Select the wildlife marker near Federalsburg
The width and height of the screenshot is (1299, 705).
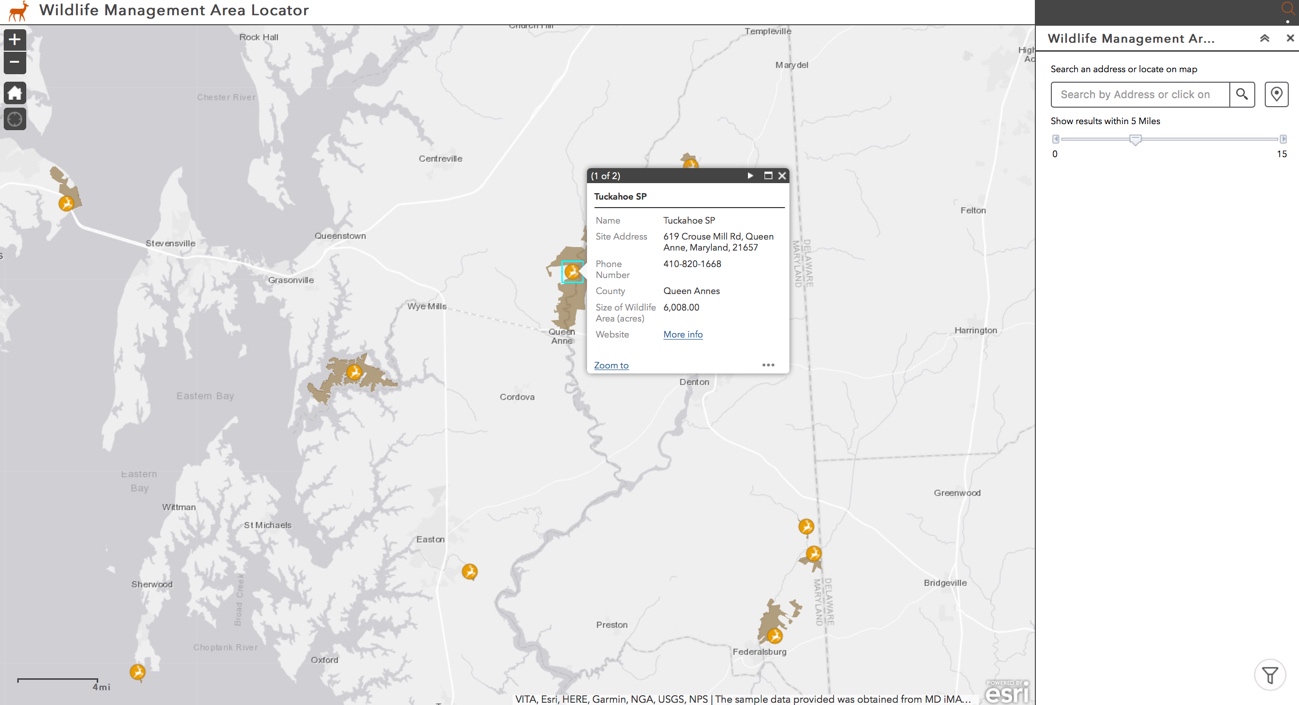pyautogui.click(x=774, y=635)
